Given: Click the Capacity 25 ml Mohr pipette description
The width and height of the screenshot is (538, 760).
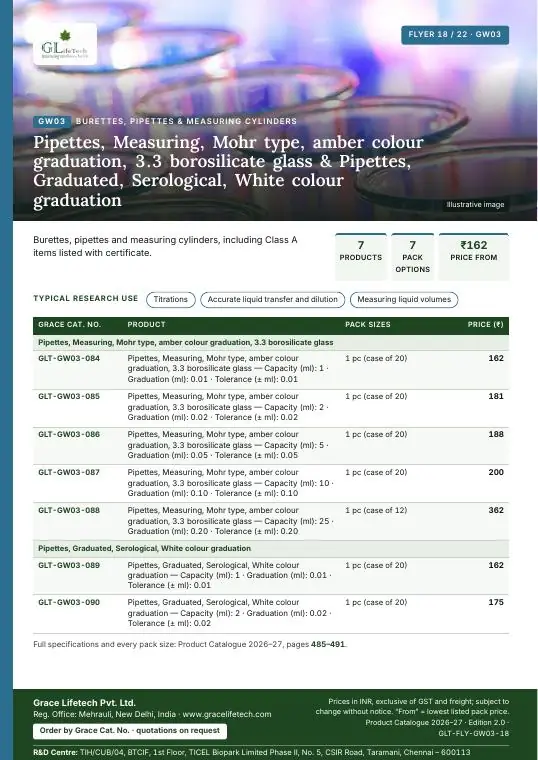Looking at the screenshot, I should click(230, 521).
